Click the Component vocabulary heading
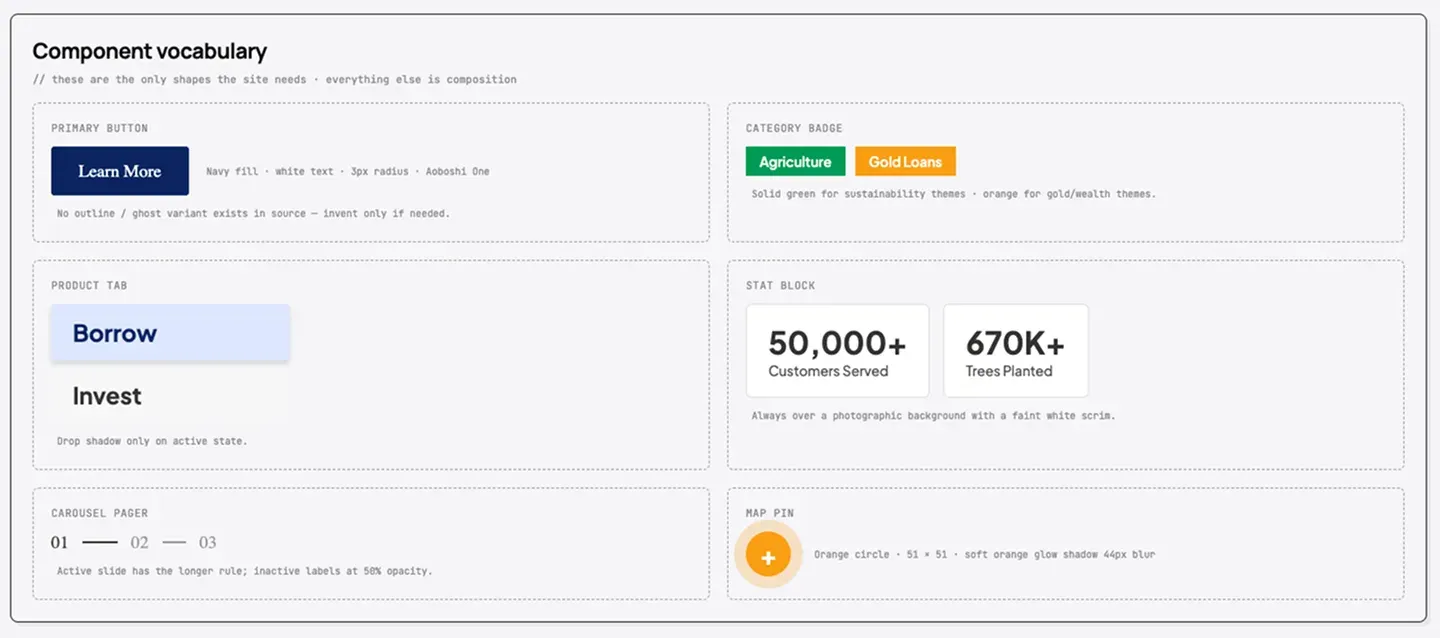1440x638 pixels. coord(150,51)
